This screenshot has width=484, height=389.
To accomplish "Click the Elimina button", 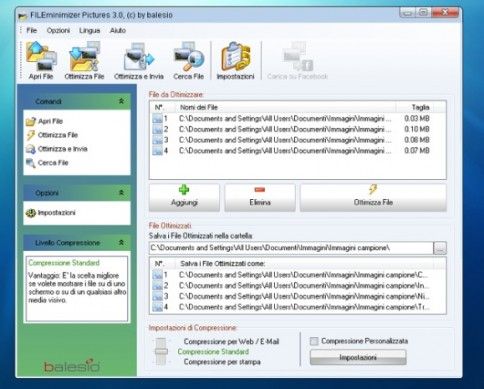I will tap(260, 197).
